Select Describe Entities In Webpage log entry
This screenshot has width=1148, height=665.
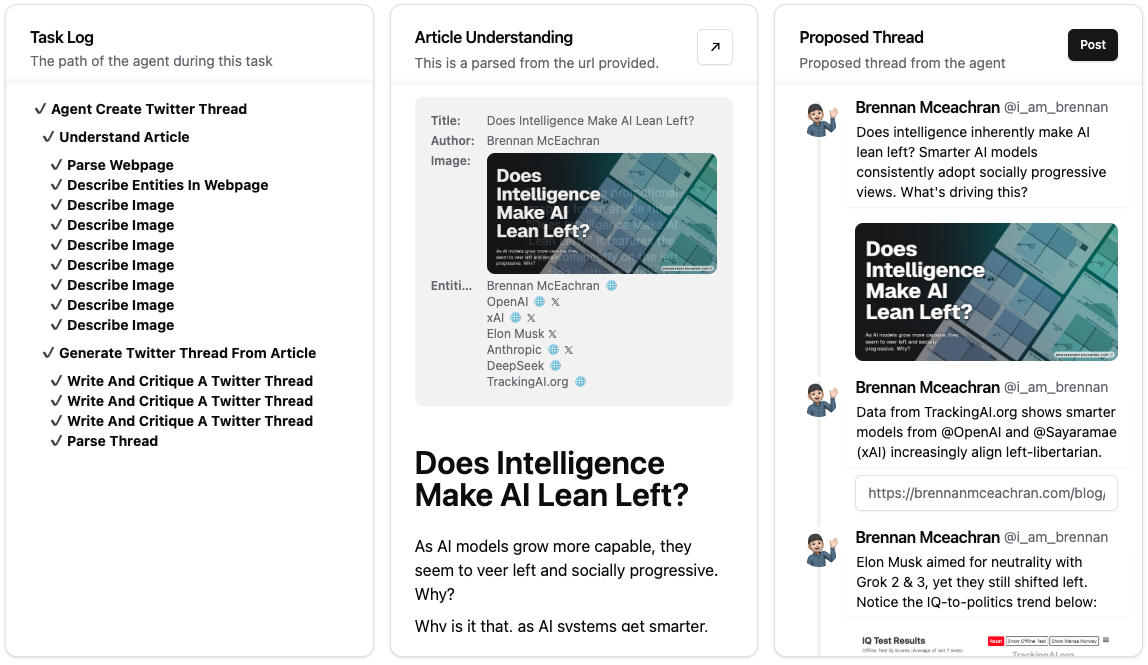pyautogui.click(x=167, y=185)
